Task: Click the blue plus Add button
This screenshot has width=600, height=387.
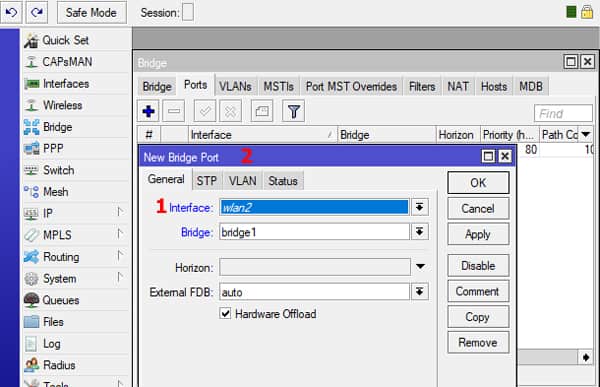Action: (x=148, y=111)
